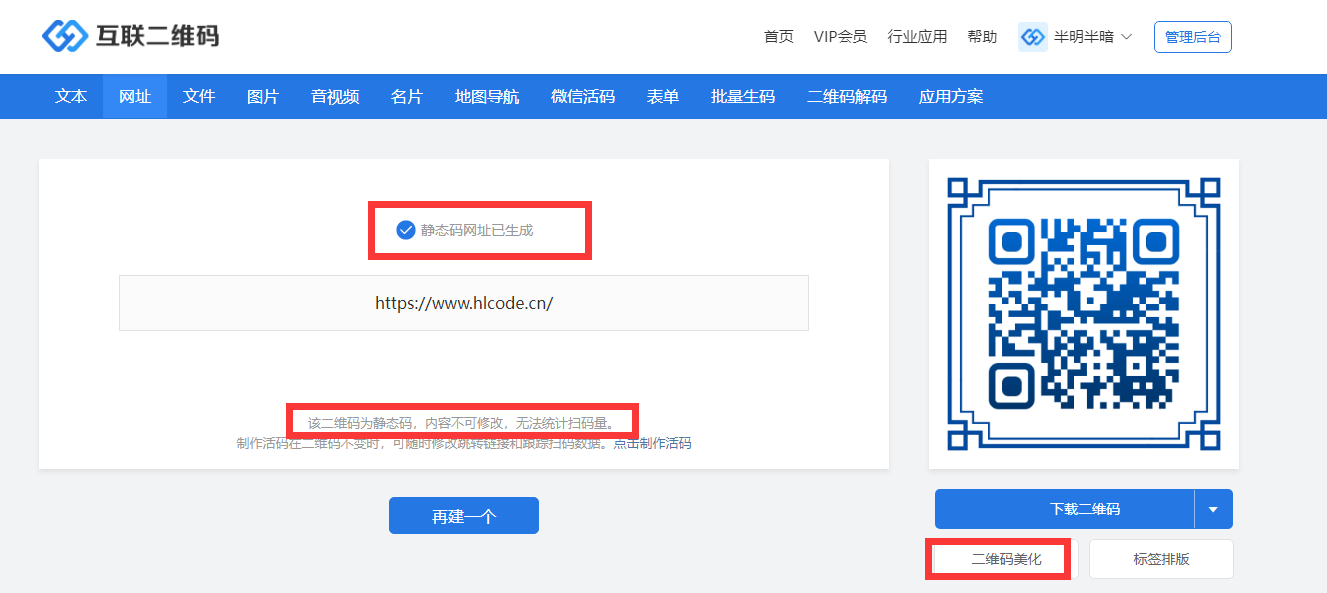Open the download format dropdown arrow
This screenshot has width=1327, height=593.
point(1213,509)
